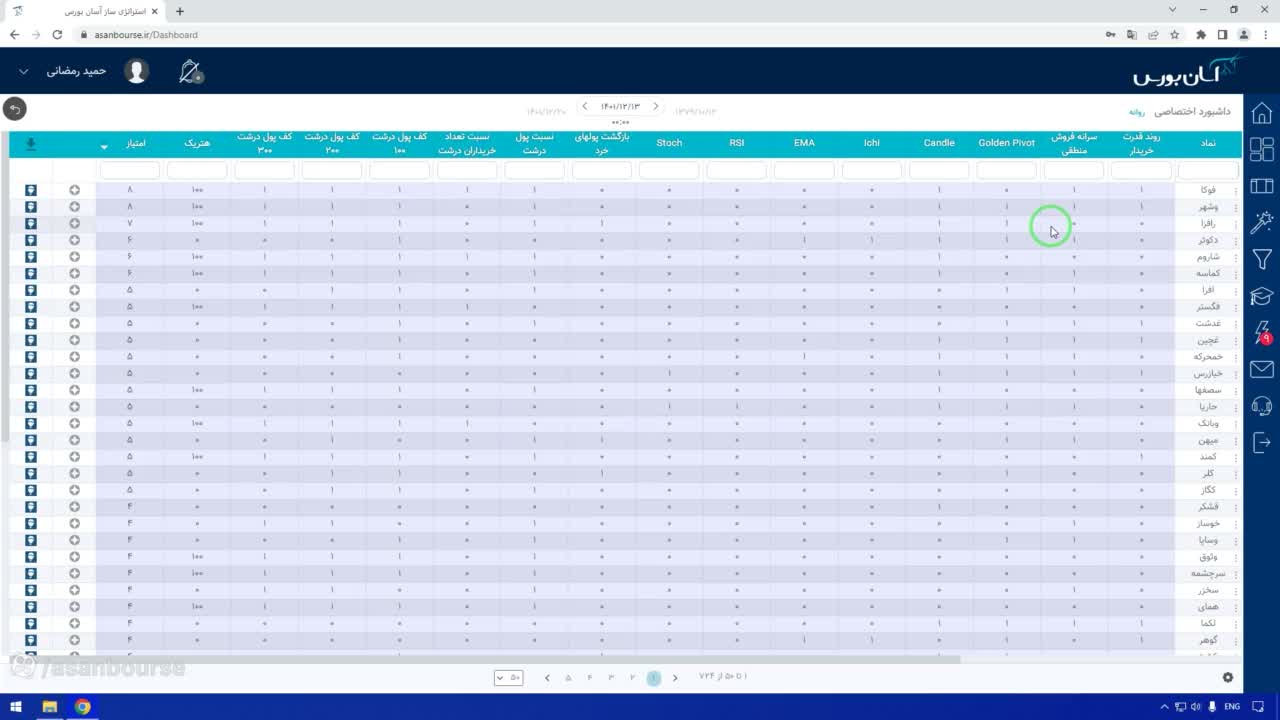The image size is (1280, 720).
Task: Click the blue icon in وساپا row
Action: tap(31, 540)
